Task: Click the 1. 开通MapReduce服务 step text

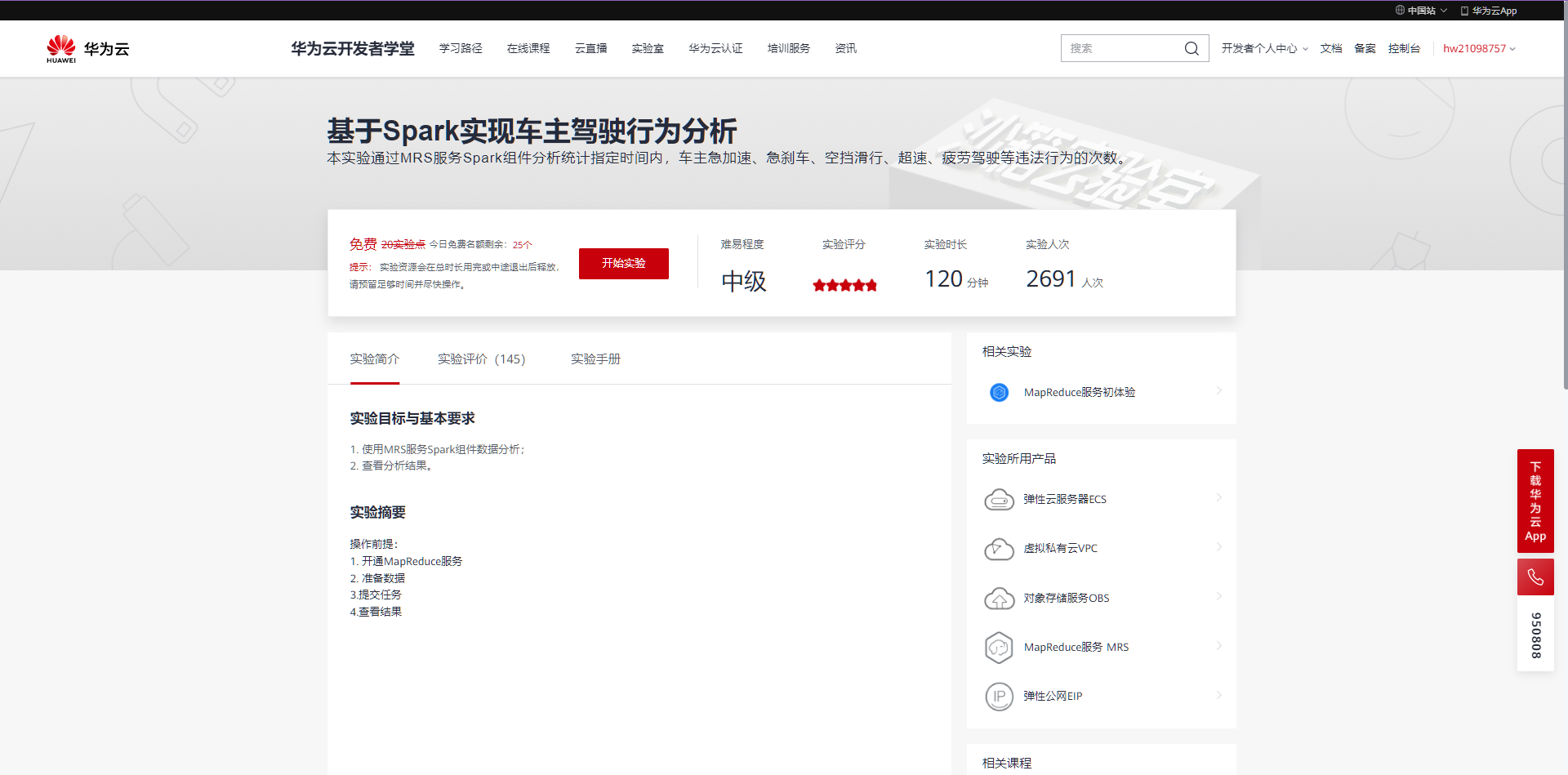Action: (x=407, y=562)
